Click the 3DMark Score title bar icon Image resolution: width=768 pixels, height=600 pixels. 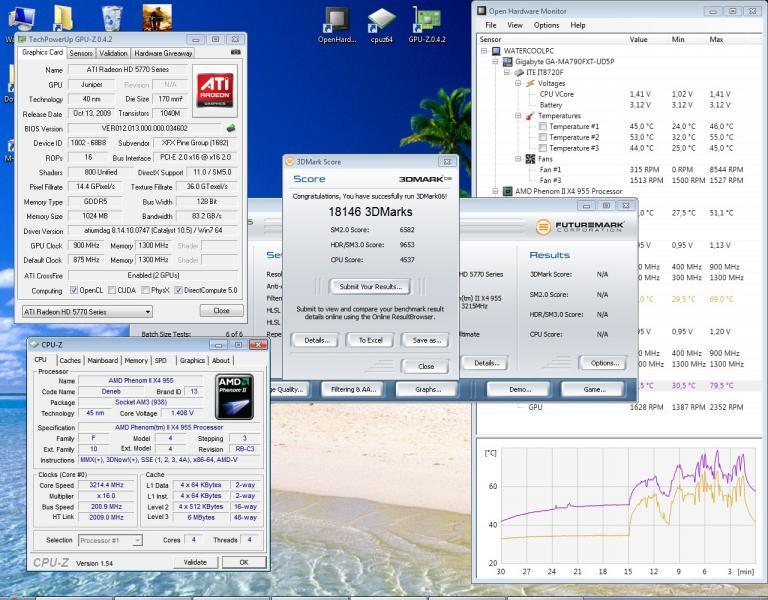click(x=290, y=162)
